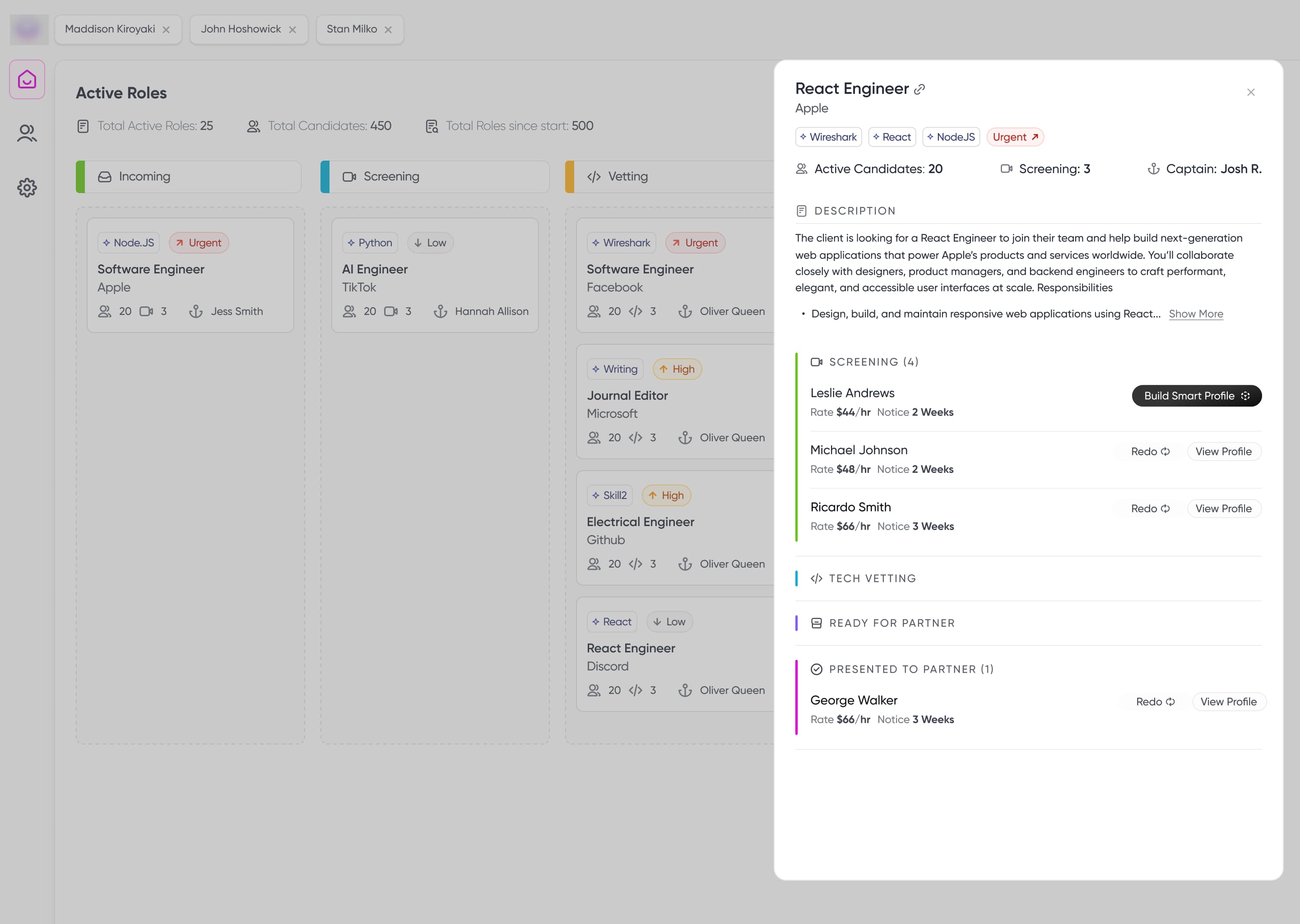This screenshot has height=924, width=1300.
Task: View Profile of Ricardo Smith
Action: coord(1223,508)
